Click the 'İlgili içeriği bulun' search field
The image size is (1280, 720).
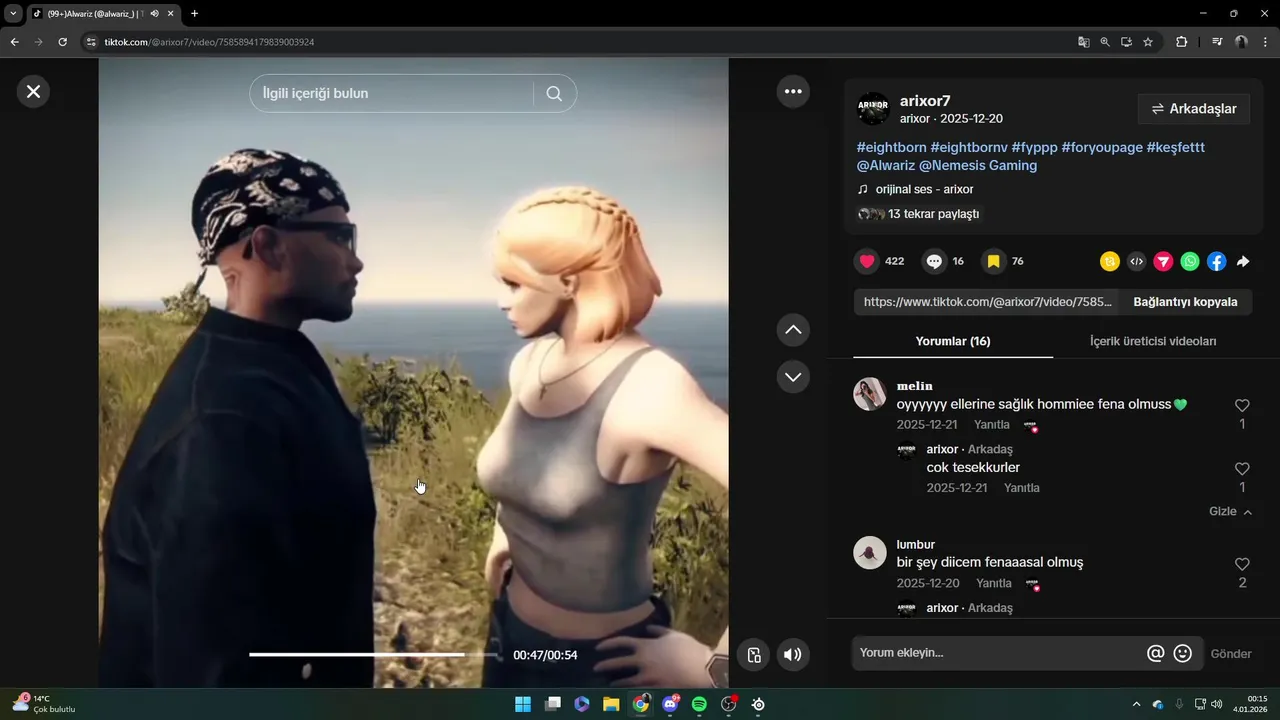390,93
